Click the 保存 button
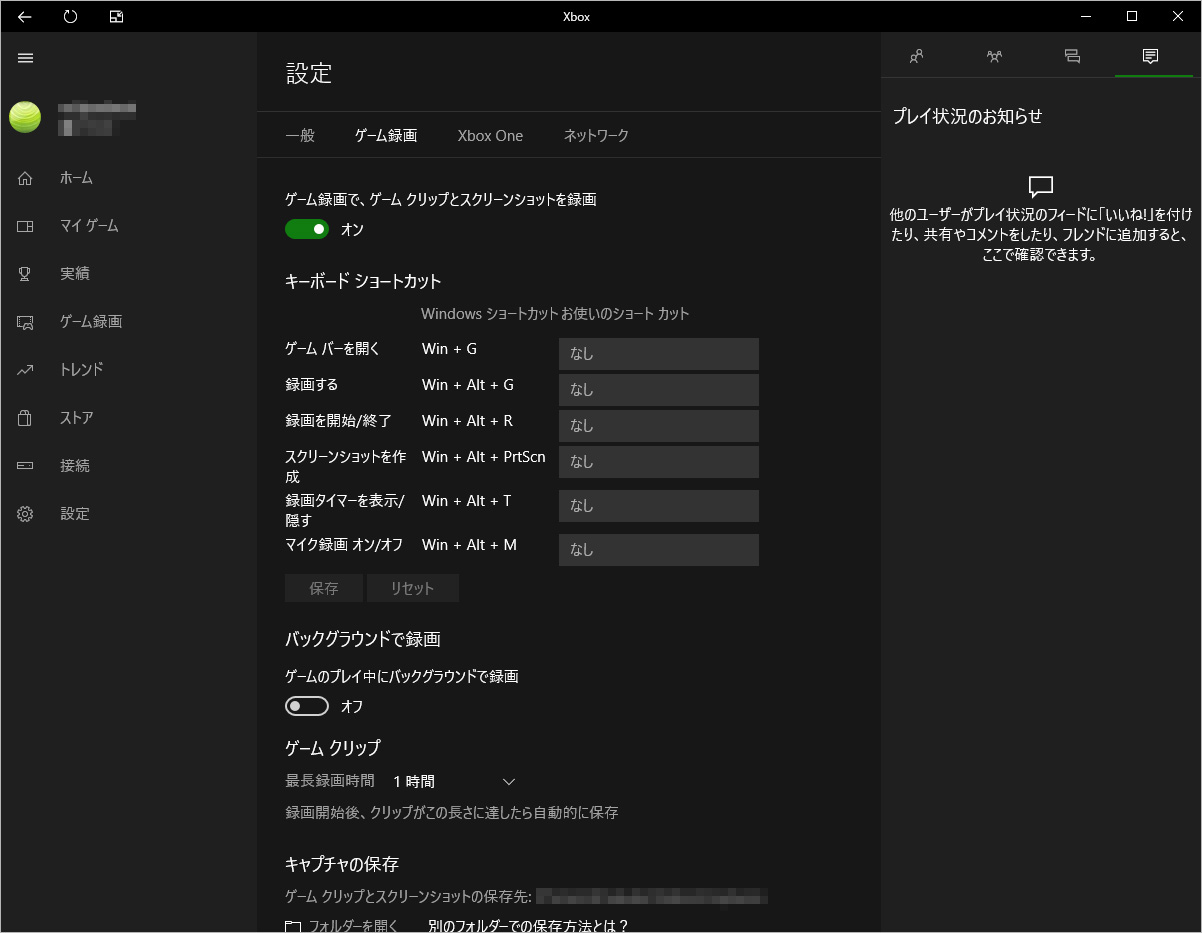The height and width of the screenshot is (933, 1202). 324,588
